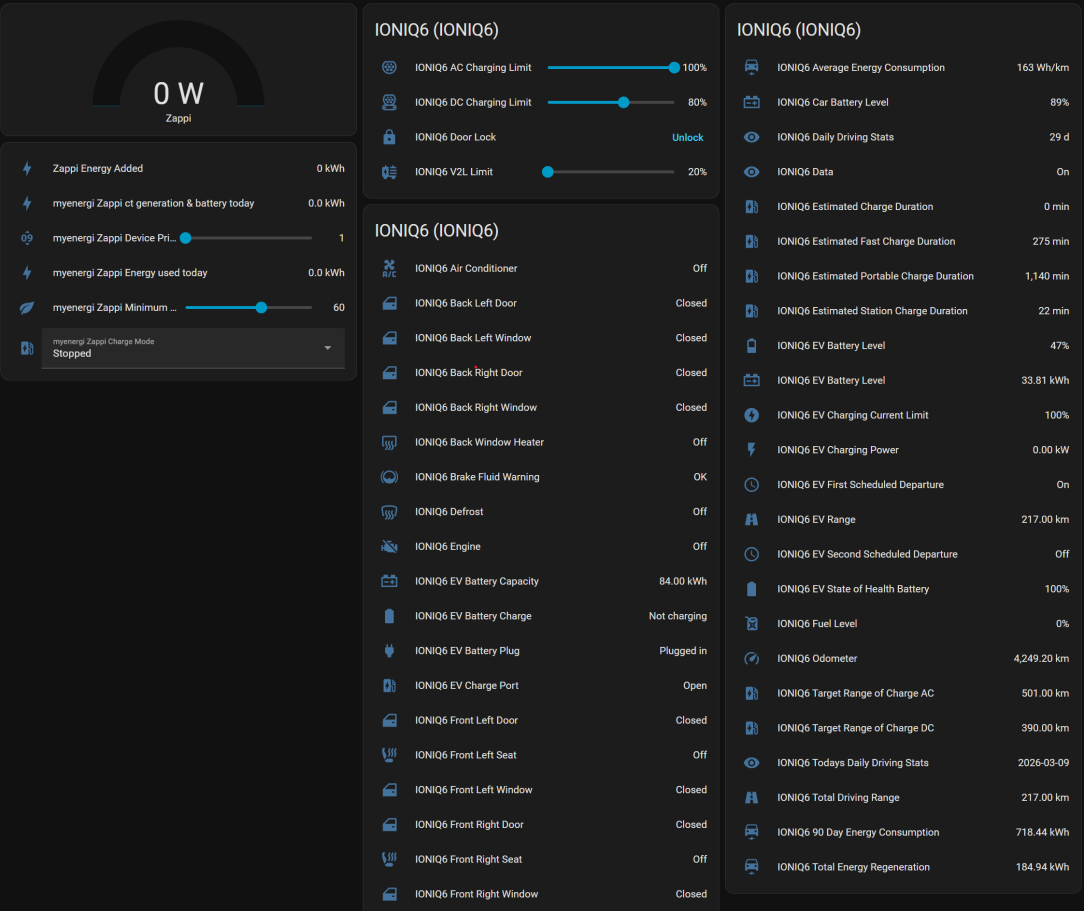Open IONIQ6 Target Range of Charge AC

click(x=905, y=693)
